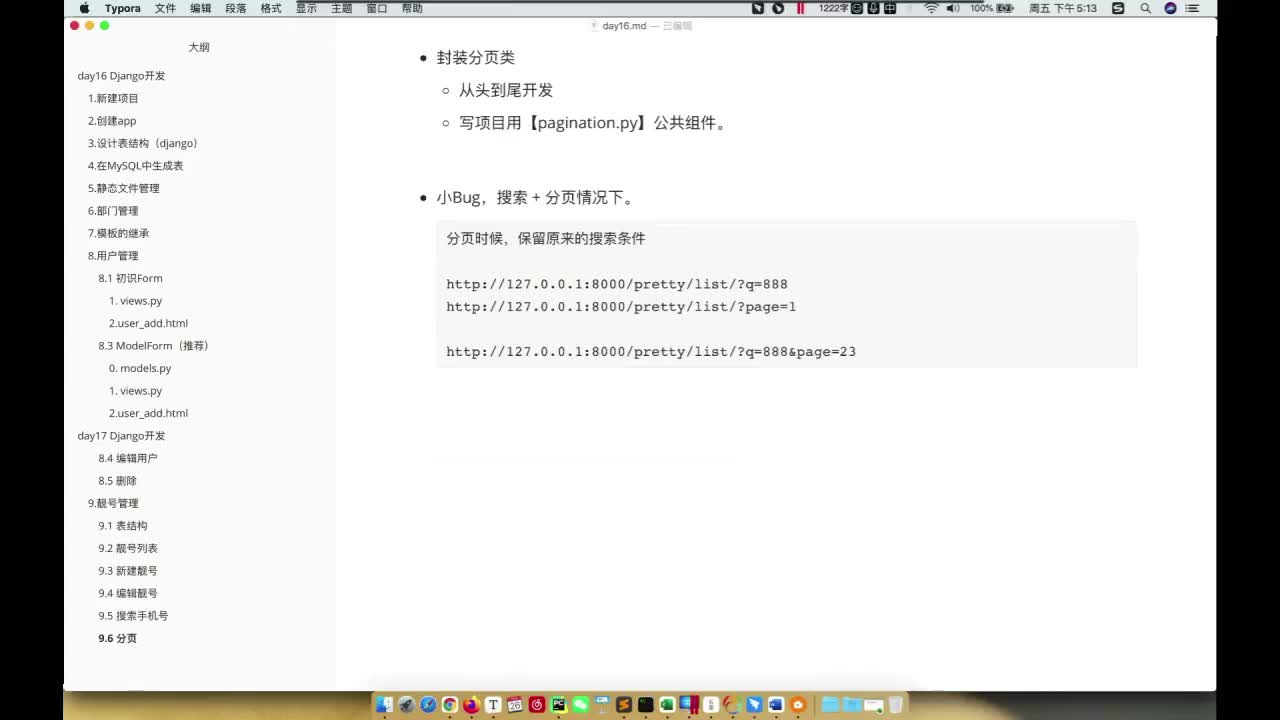
Task: Navigate to outline item 9.2 靓号列表
Action: [128, 548]
